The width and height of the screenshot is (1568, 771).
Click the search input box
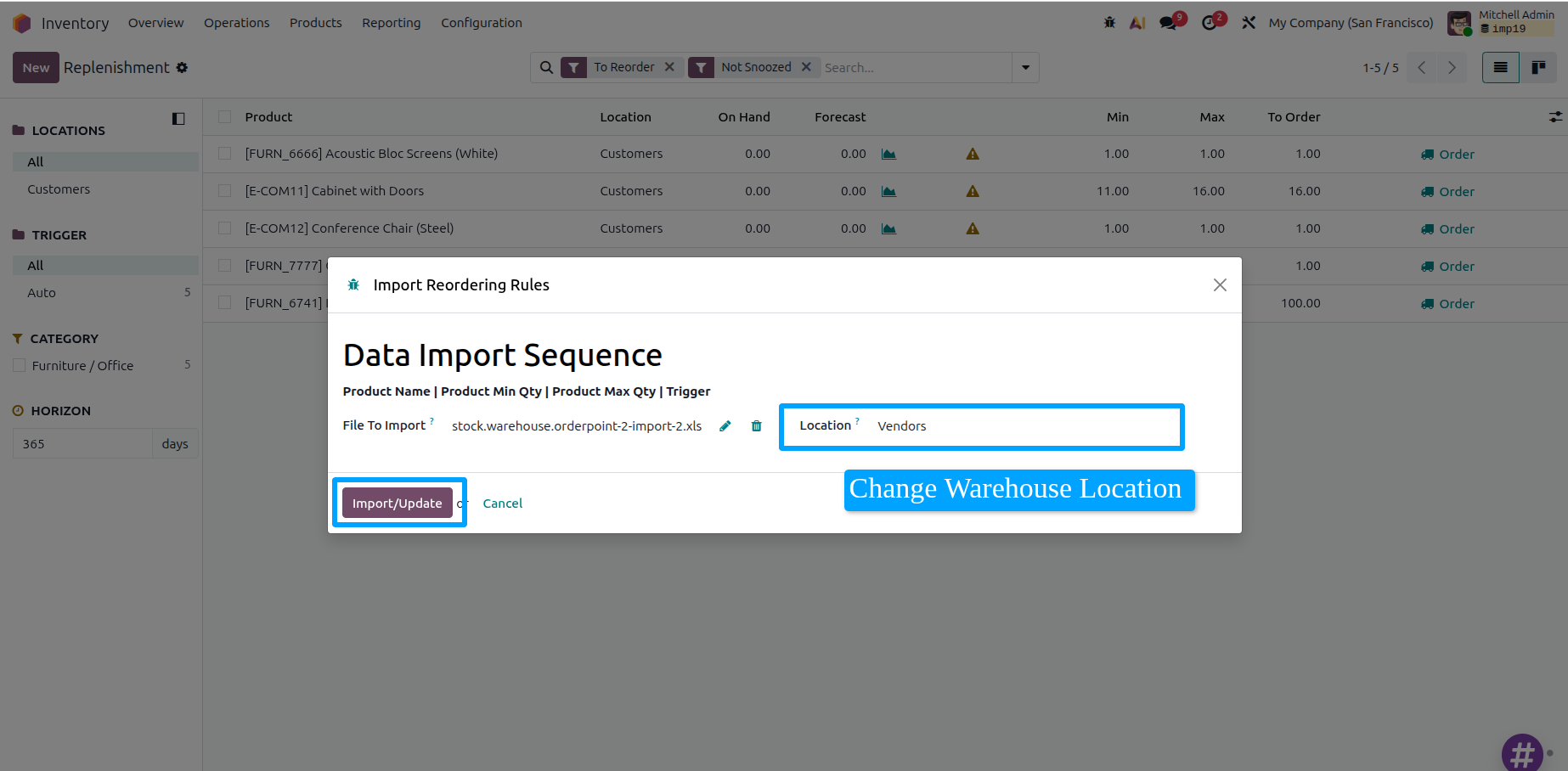[x=915, y=67]
